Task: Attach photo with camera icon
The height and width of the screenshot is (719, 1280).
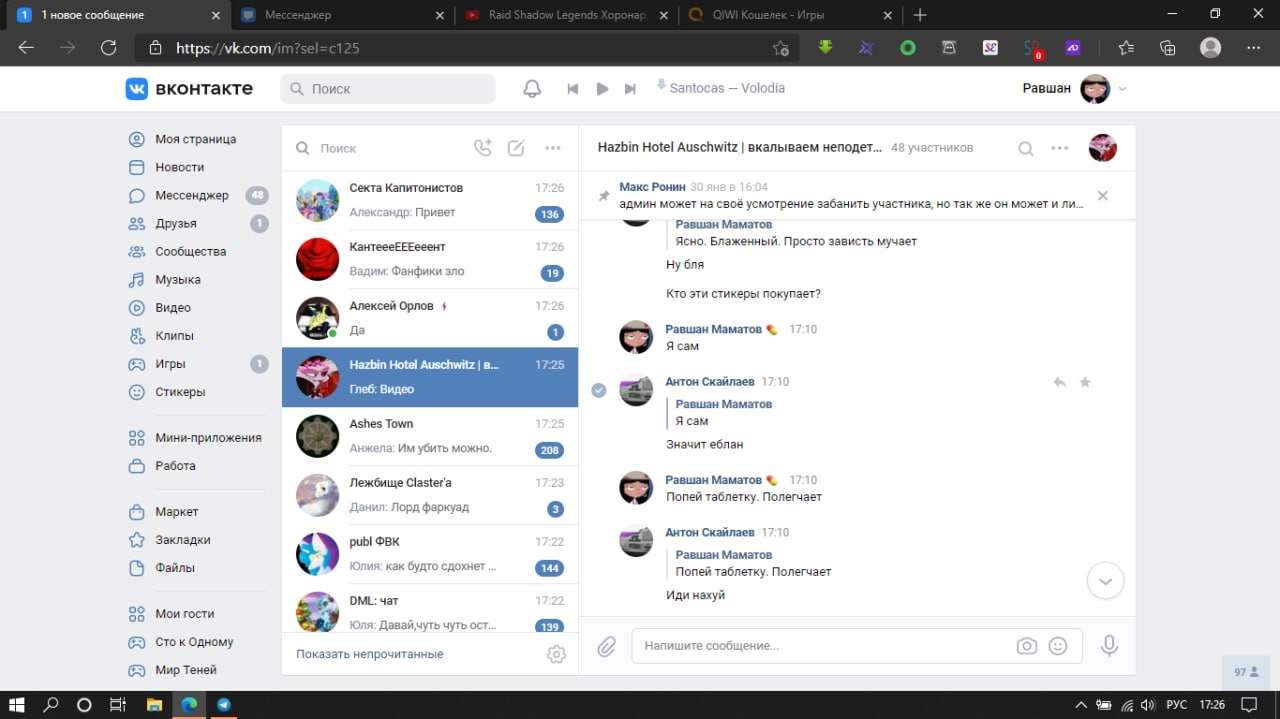Action: pyautogui.click(x=1027, y=646)
